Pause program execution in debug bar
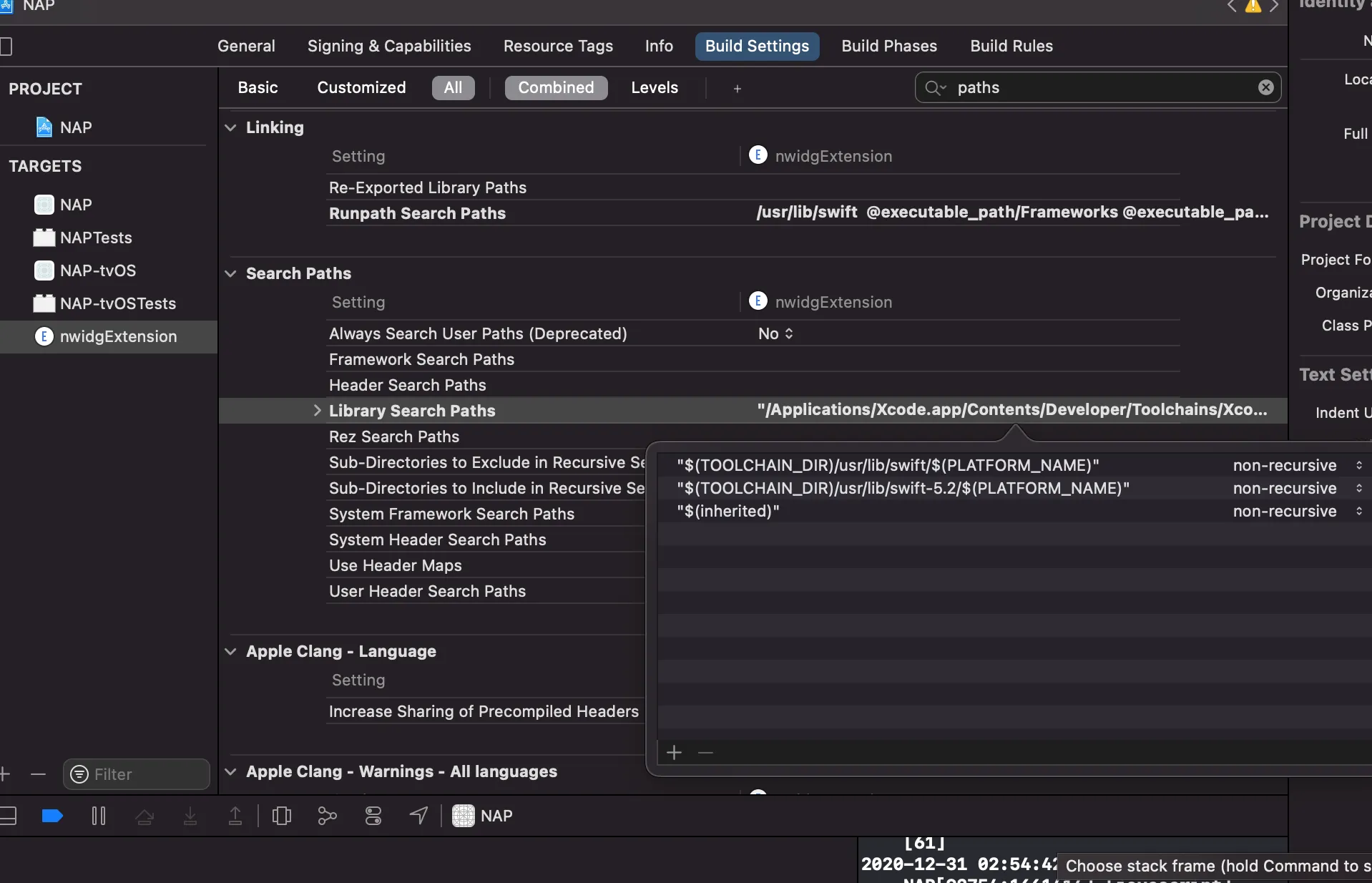 pos(99,816)
